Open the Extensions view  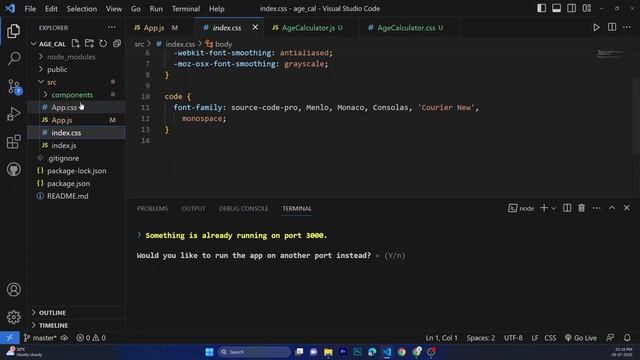coord(13,142)
